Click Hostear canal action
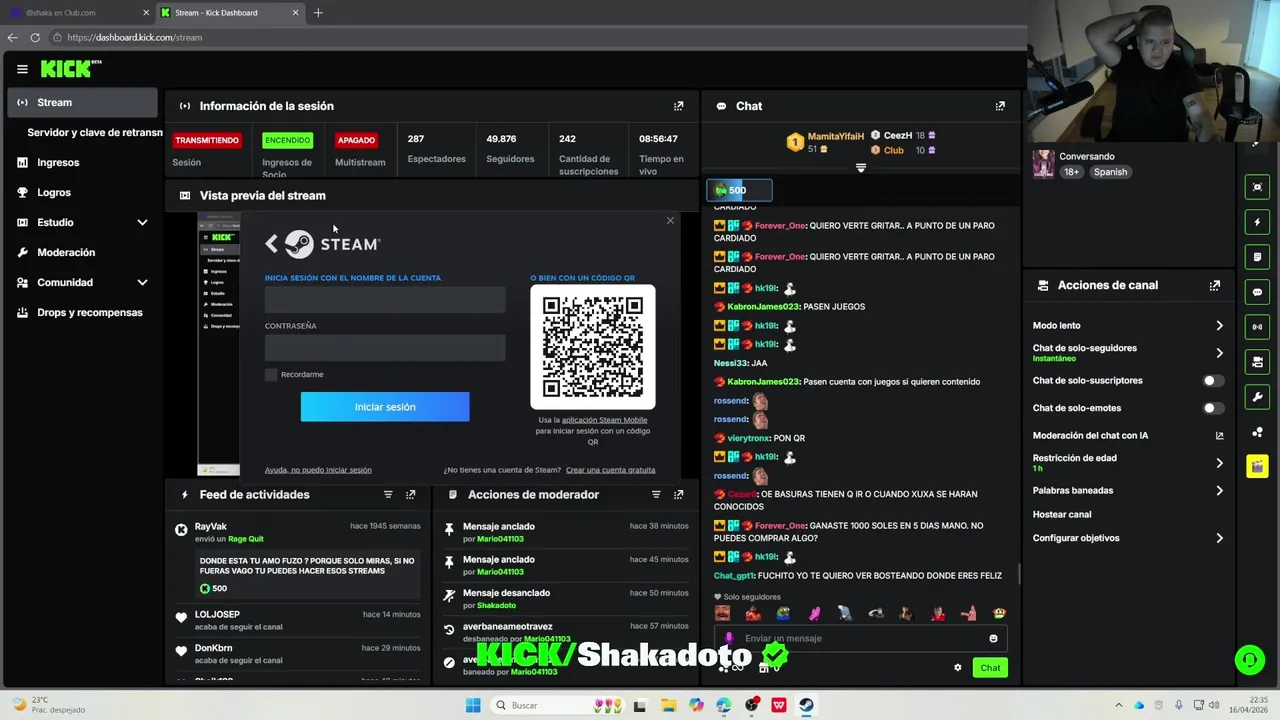The height and width of the screenshot is (720, 1280). (1062, 514)
